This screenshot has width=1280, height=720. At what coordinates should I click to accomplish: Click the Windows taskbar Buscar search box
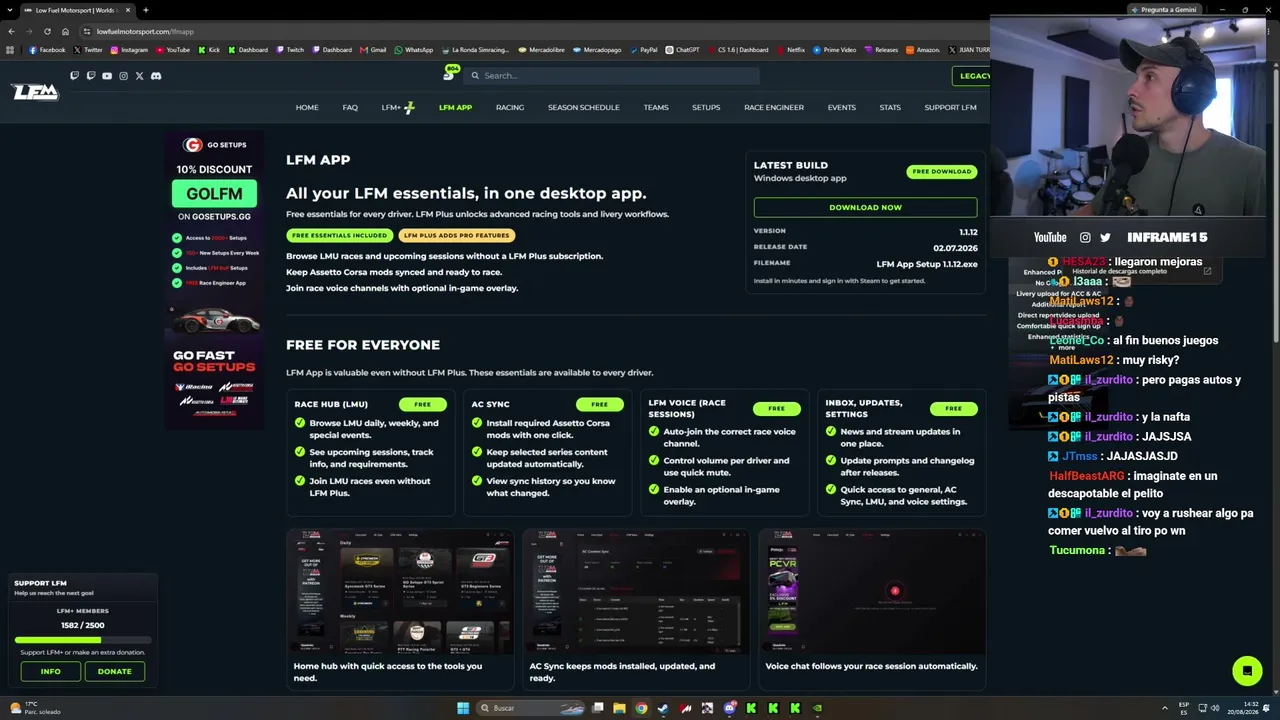[x=532, y=708]
